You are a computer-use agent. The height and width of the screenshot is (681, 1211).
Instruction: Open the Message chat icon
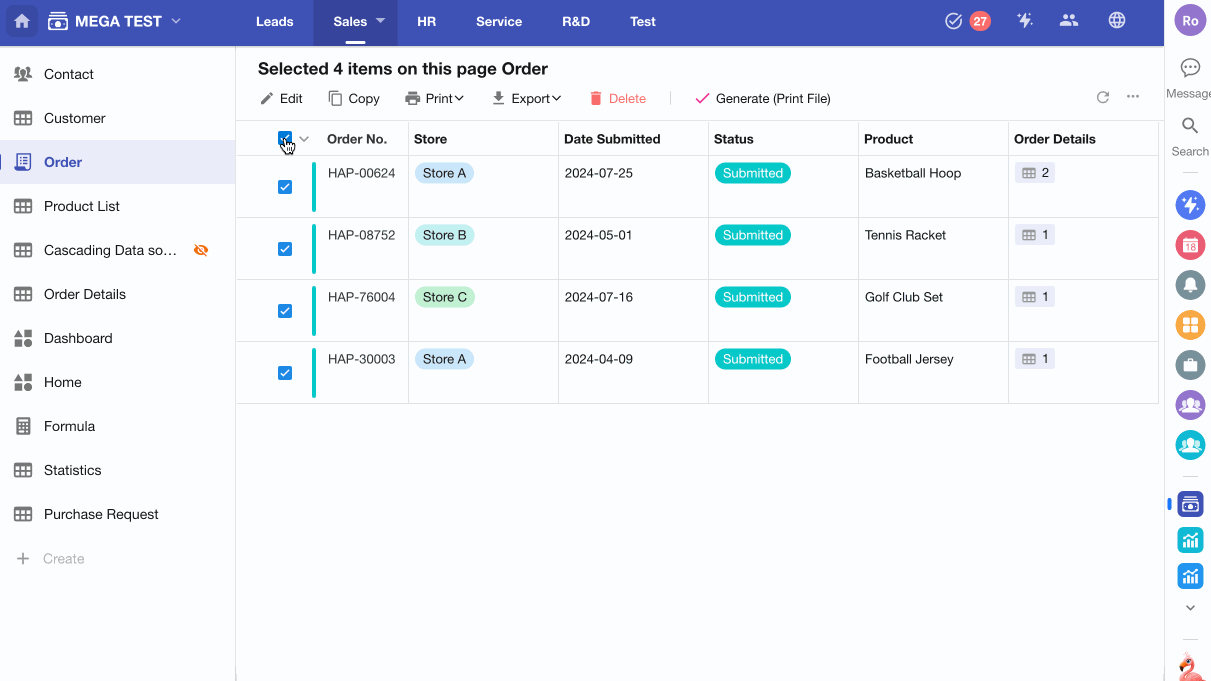pos(1190,68)
